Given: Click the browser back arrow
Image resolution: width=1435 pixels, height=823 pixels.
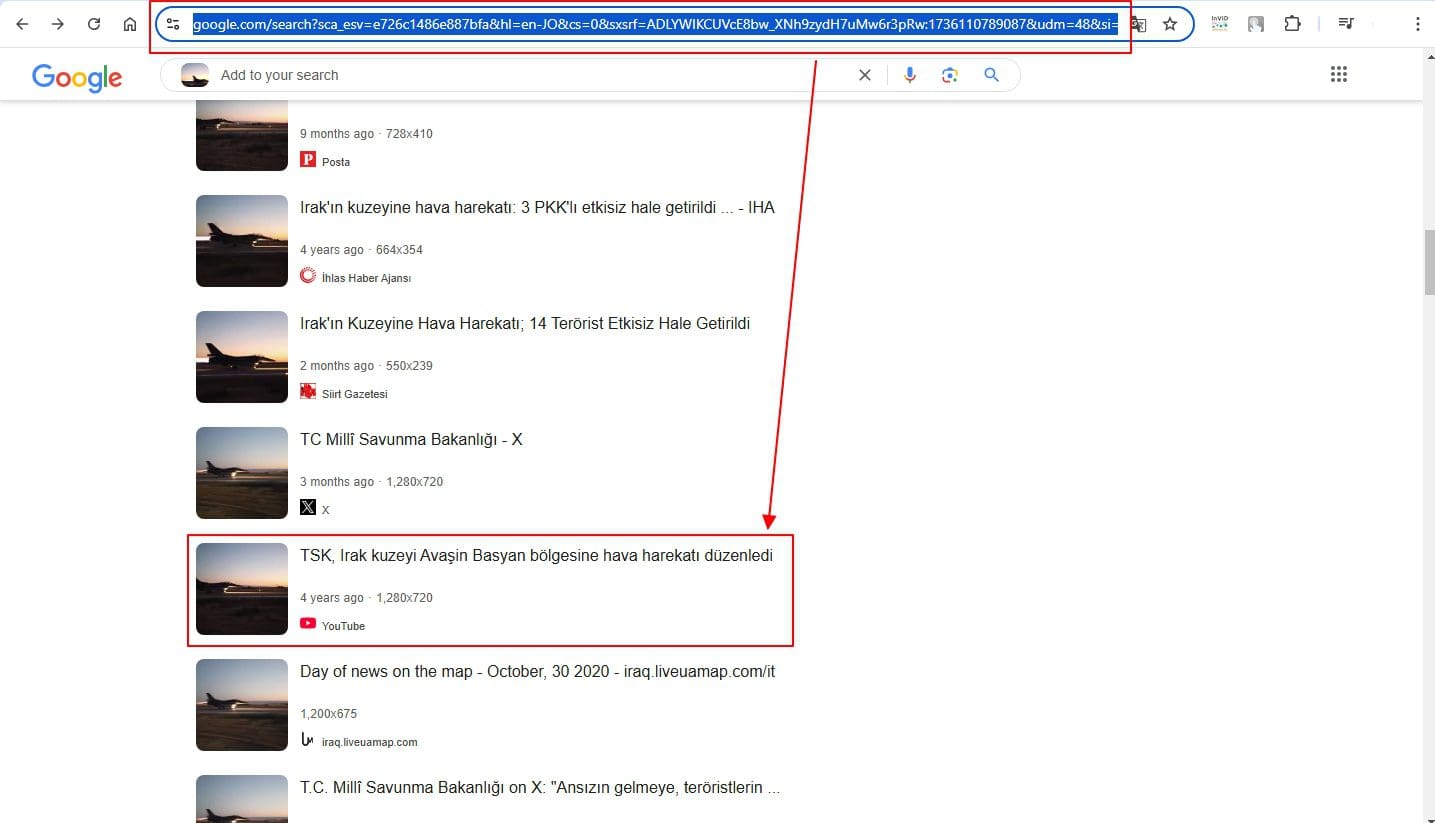Looking at the screenshot, I should [22, 24].
